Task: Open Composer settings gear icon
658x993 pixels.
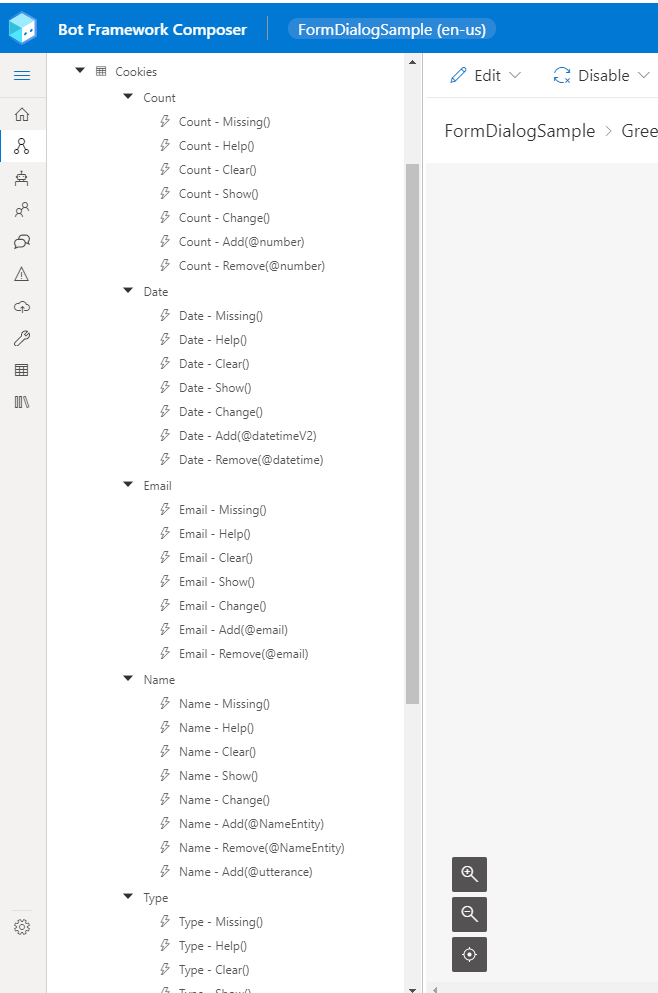Action: 22,927
